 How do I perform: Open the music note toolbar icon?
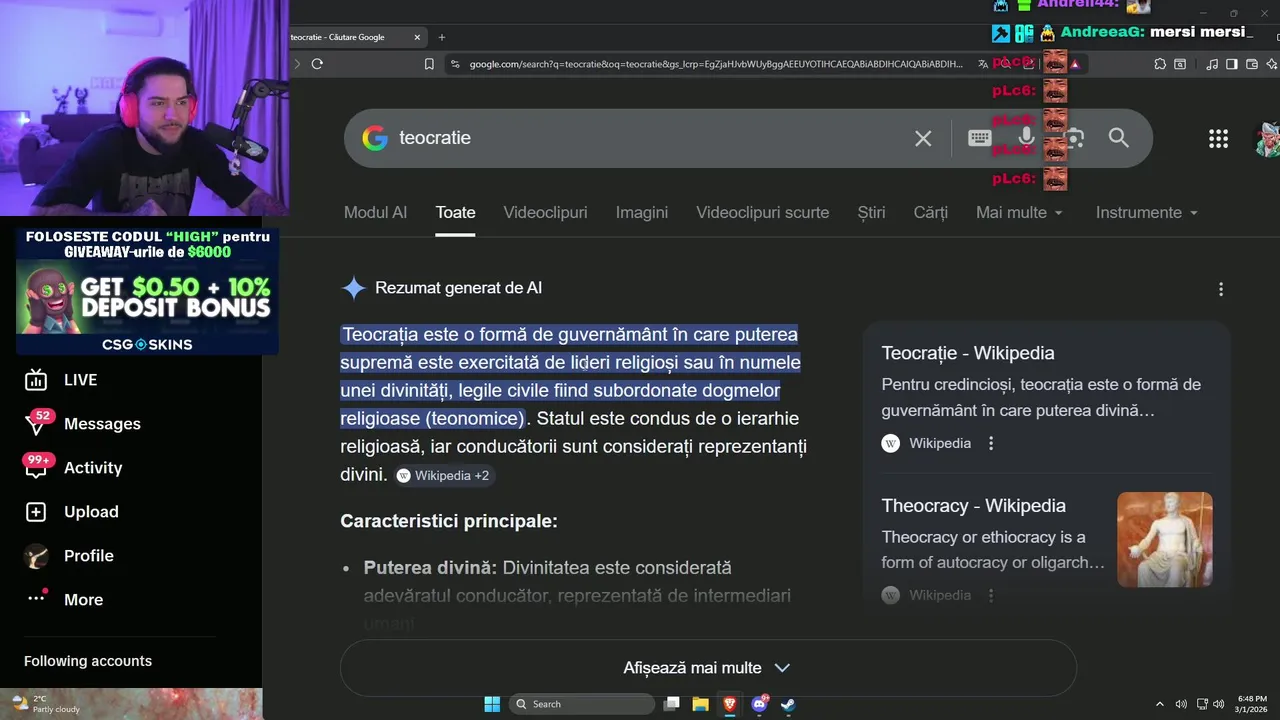tap(1212, 64)
